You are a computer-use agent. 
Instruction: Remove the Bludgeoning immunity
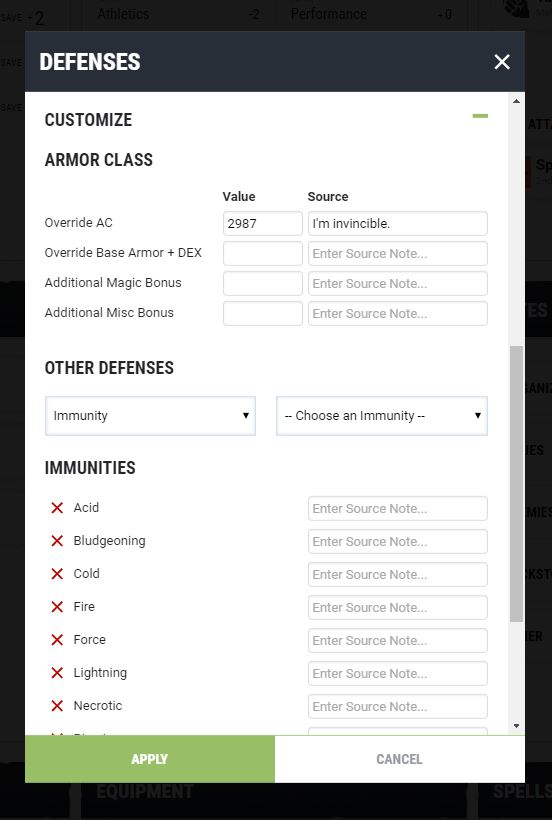(57, 540)
